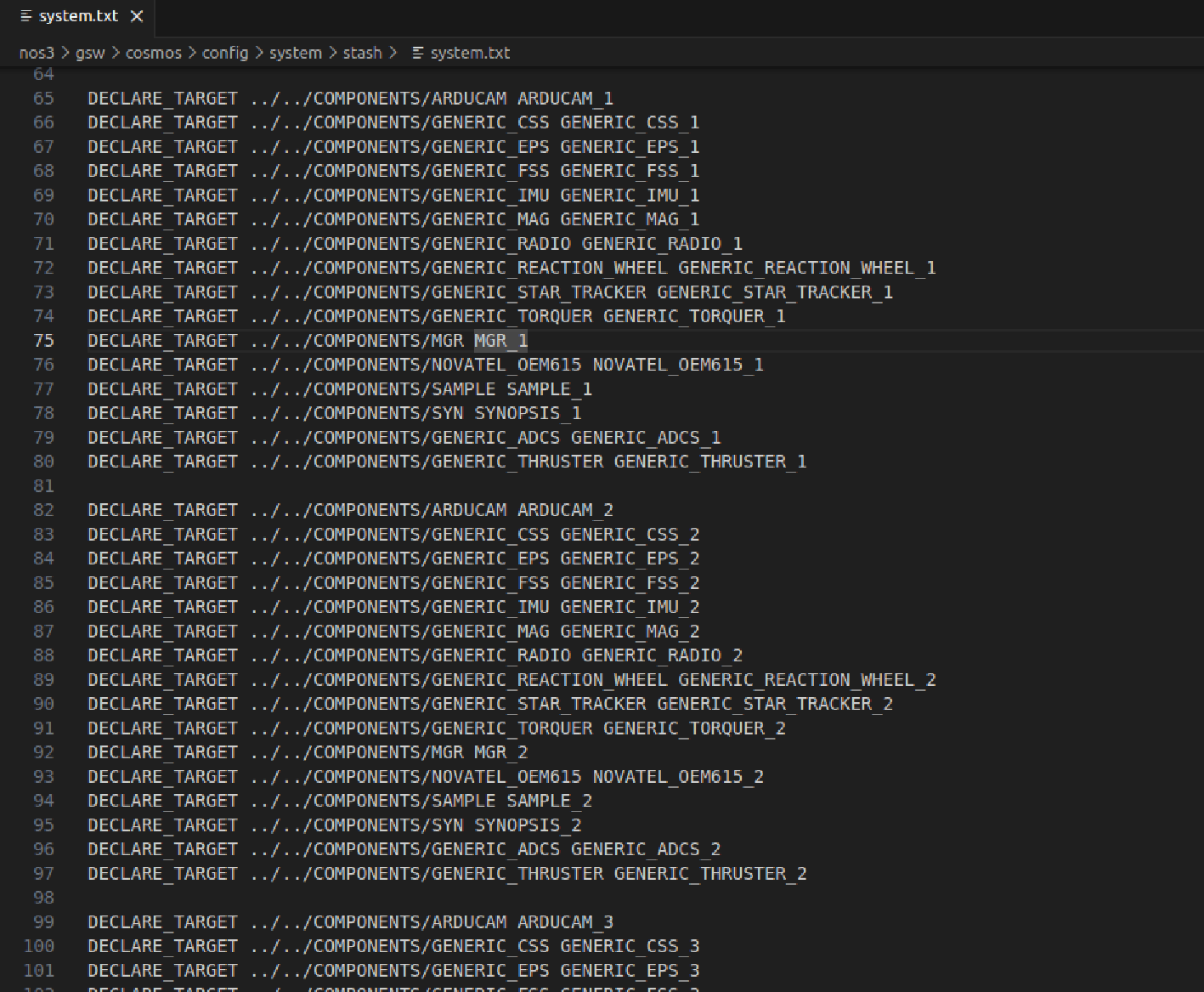The image size is (1204, 992).
Task: Click line number 82 in gutter
Action: 43,510
